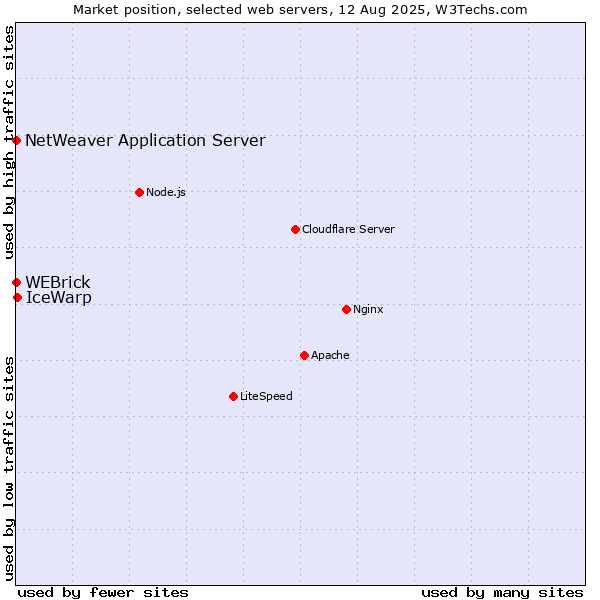Viewport: 600px width, 600px height.
Task: Click the LiteSpeed red marker
Action: (x=234, y=396)
